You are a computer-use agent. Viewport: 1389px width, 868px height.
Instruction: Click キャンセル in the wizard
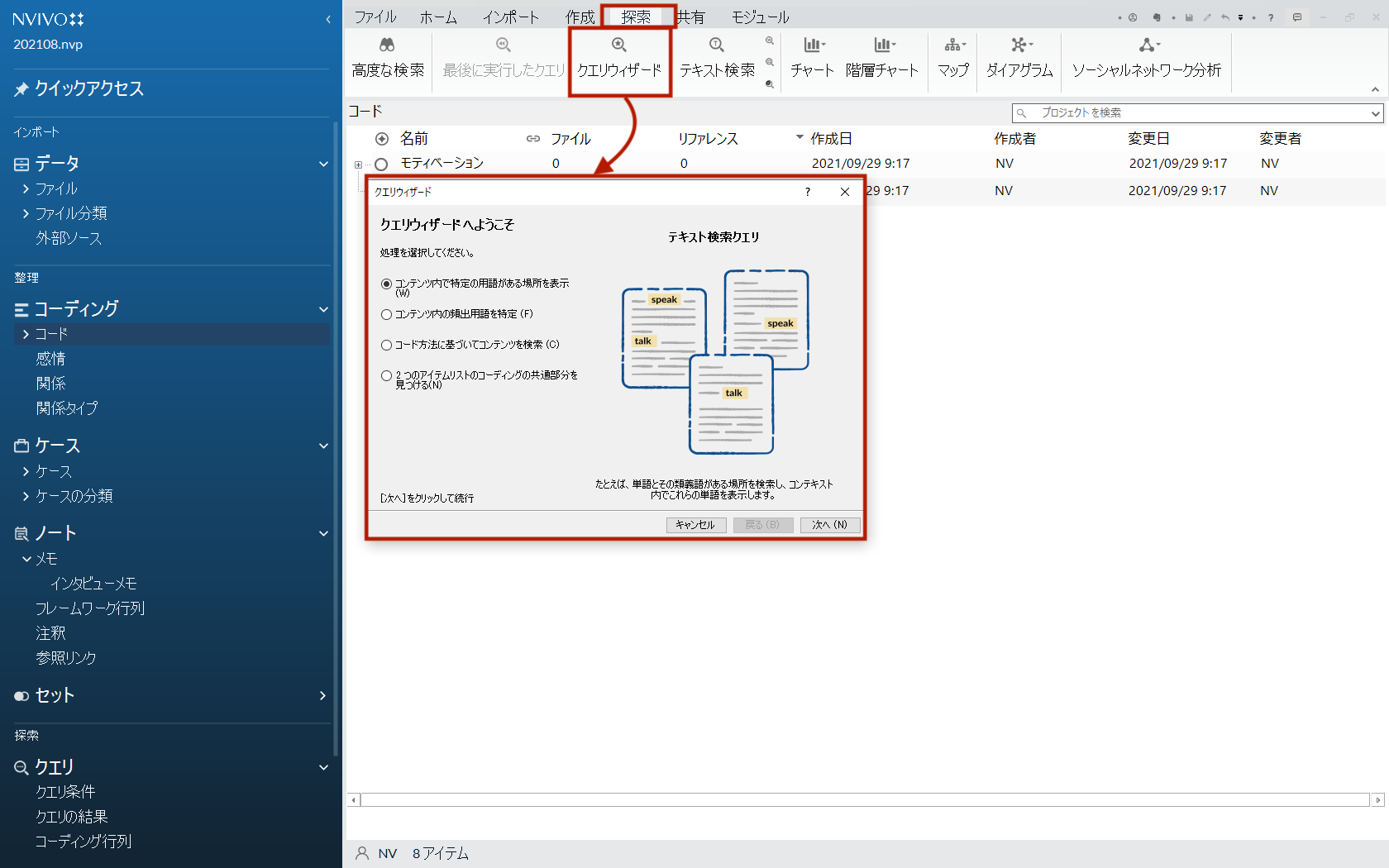[696, 525]
